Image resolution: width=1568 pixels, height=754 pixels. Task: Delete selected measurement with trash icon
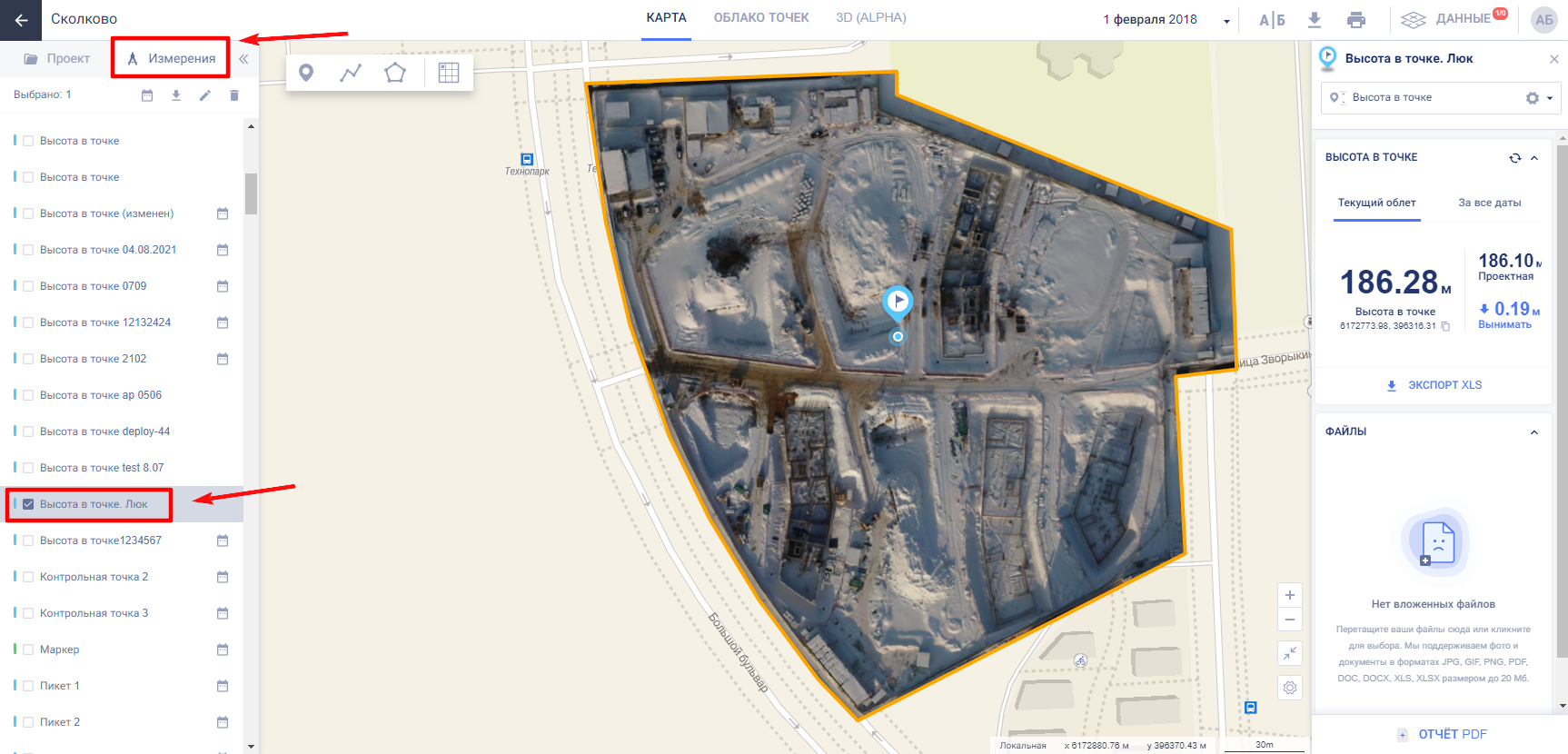click(234, 95)
